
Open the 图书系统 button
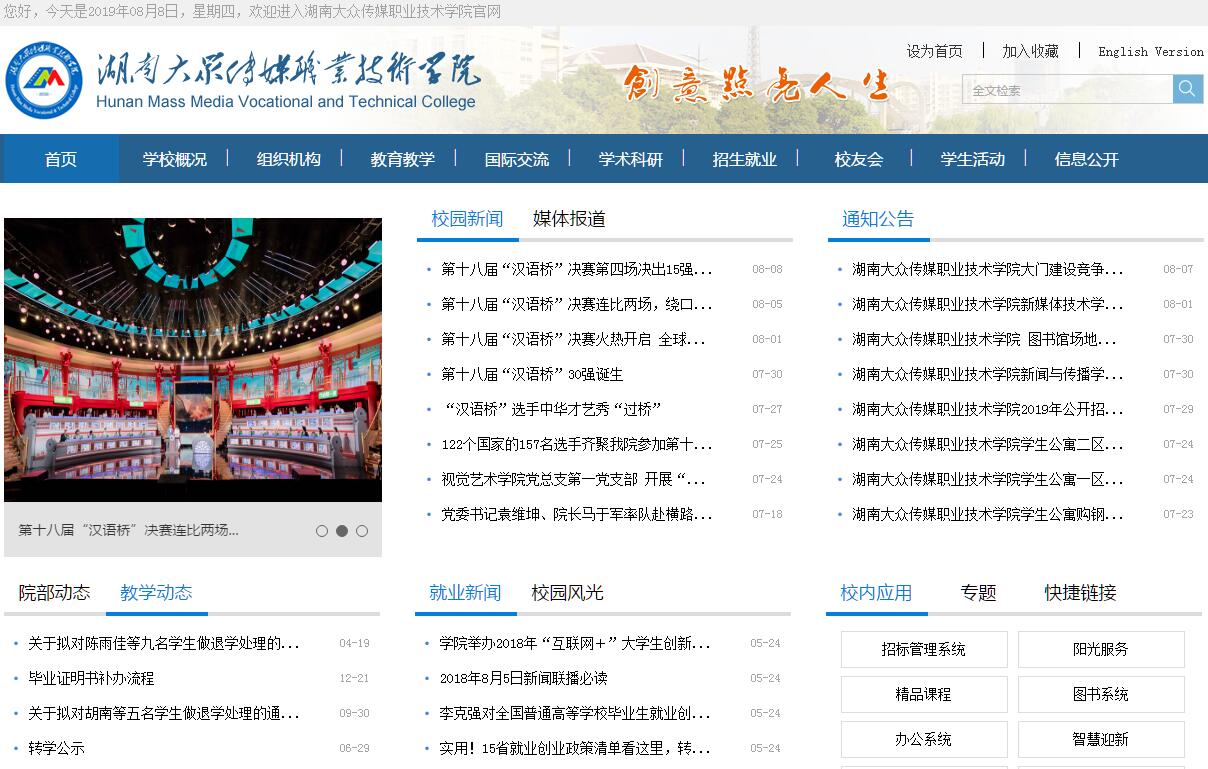[1100, 695]
